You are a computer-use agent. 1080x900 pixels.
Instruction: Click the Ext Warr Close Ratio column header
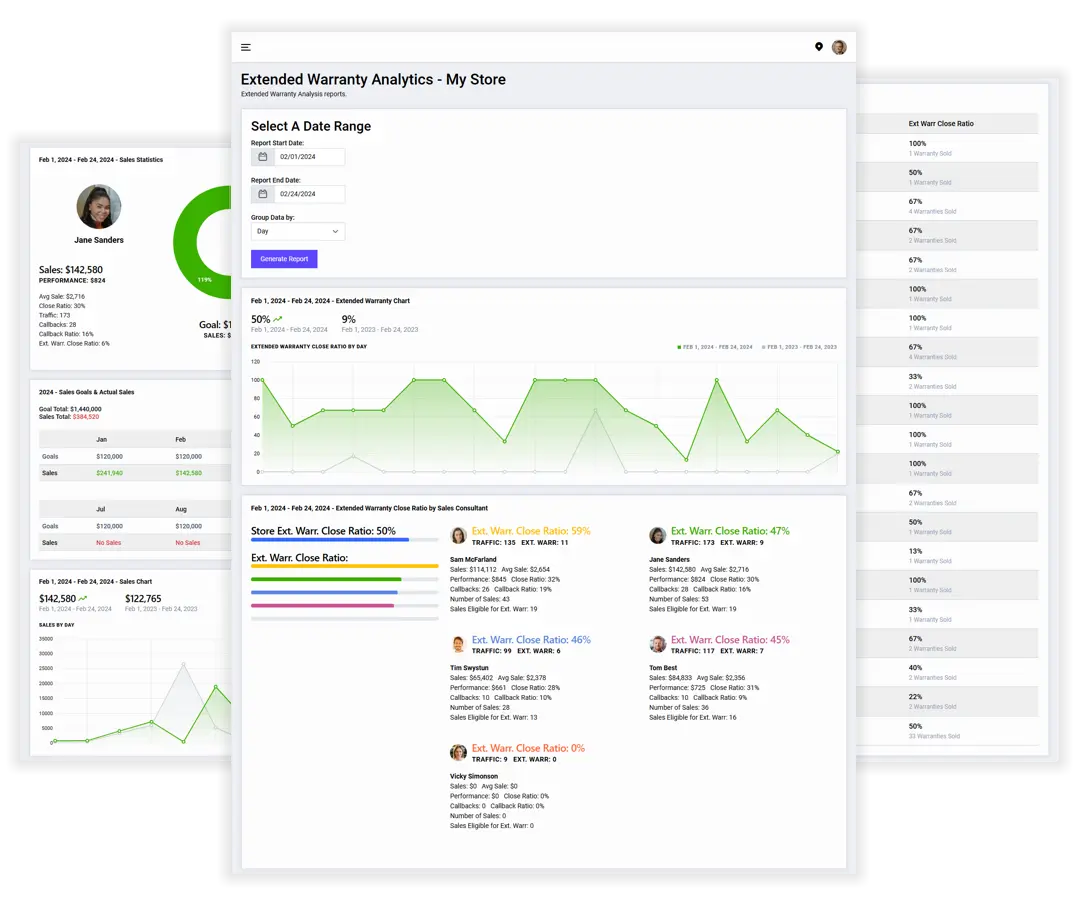point(941,124)
